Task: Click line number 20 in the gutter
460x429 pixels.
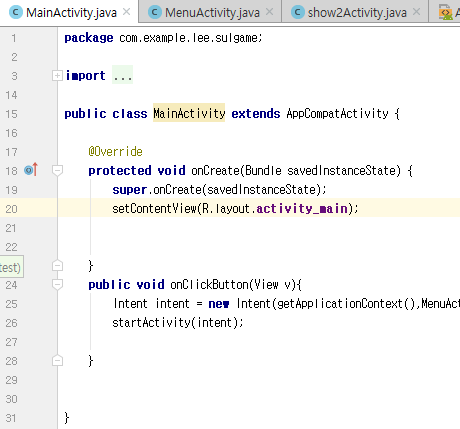Action: click(x=11, y=209)
